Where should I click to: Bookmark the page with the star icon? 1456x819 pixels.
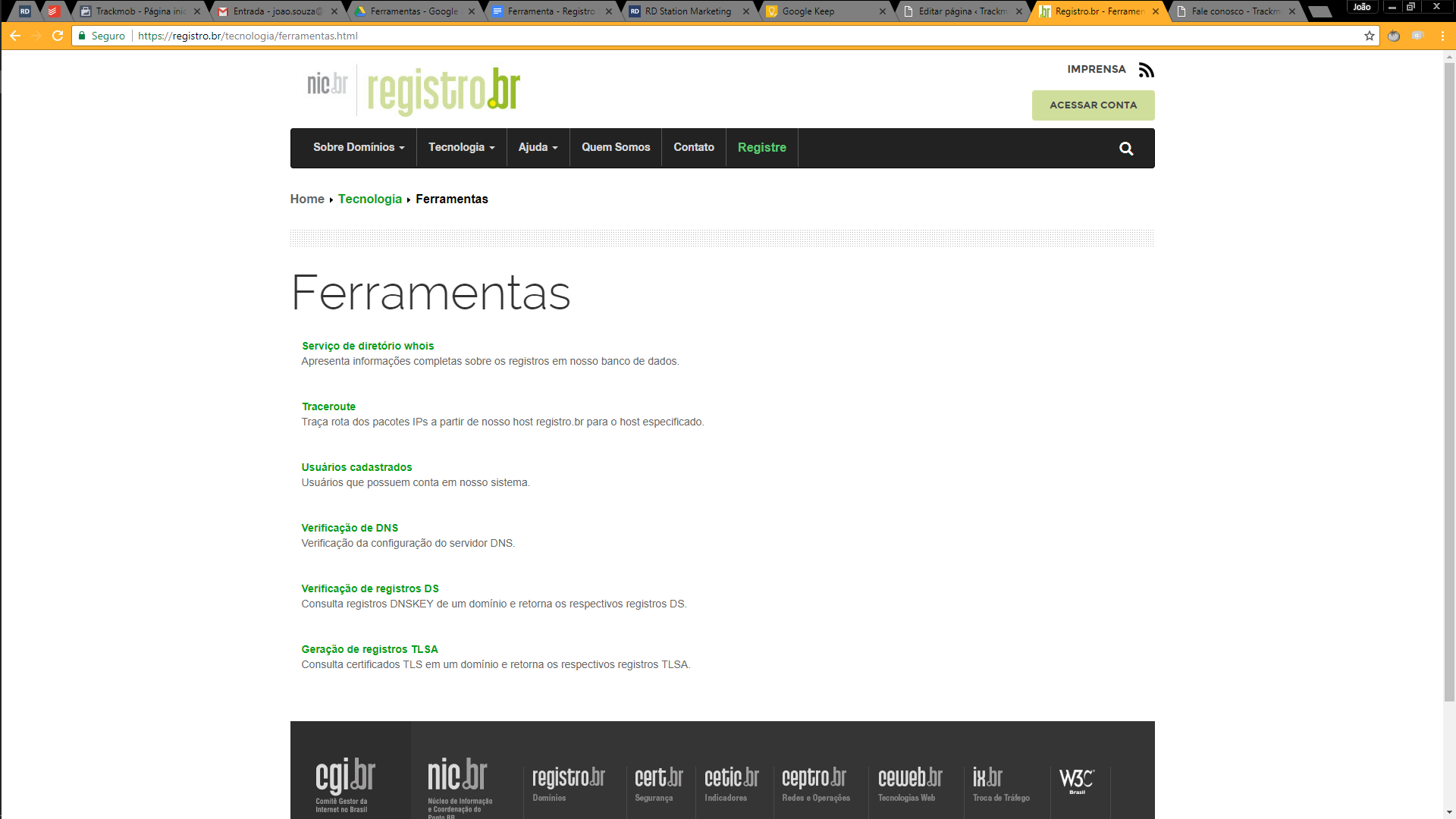1369,36
